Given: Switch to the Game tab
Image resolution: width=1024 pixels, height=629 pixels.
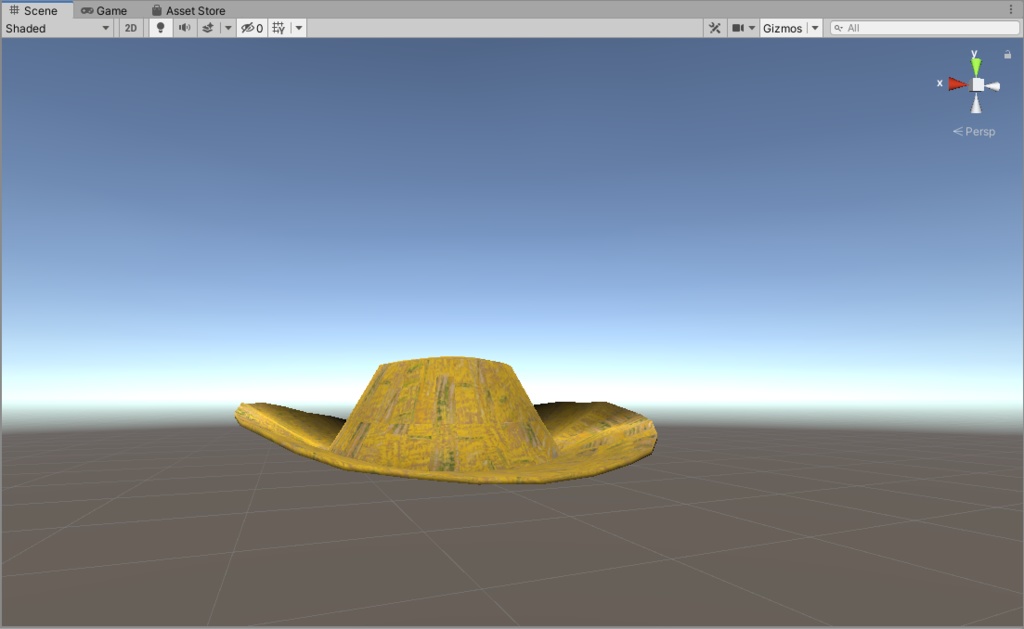Looking at the screenshot, I should (104, 10).
